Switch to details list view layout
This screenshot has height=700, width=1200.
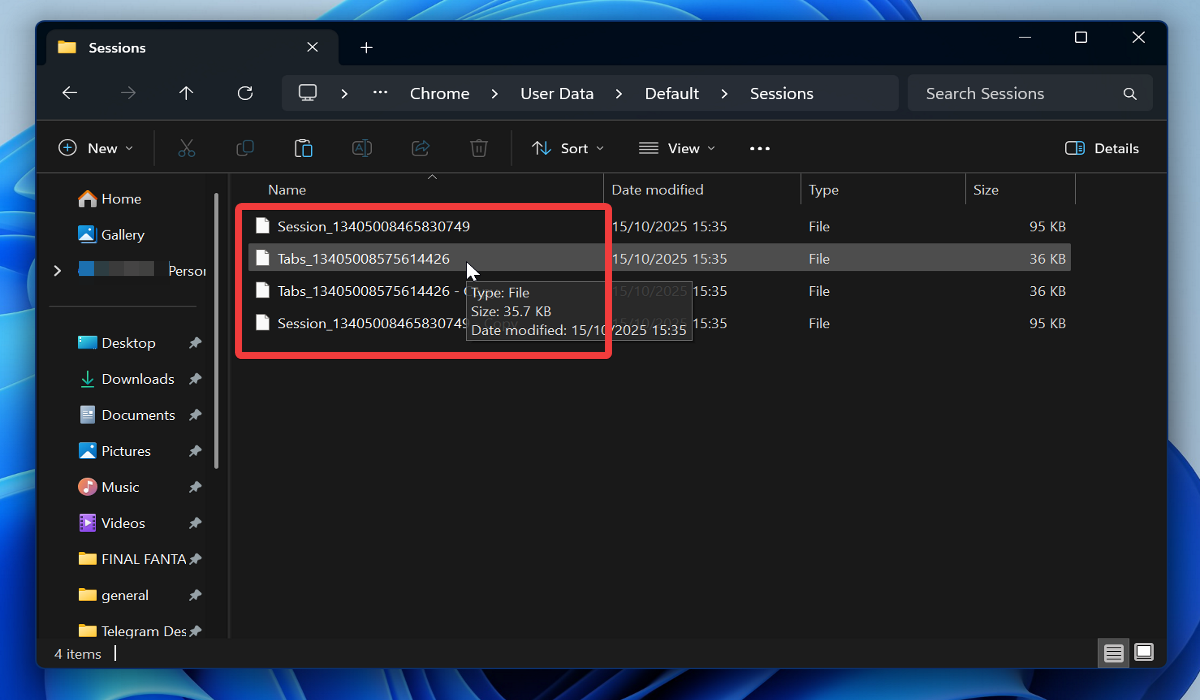[1113, 653]
